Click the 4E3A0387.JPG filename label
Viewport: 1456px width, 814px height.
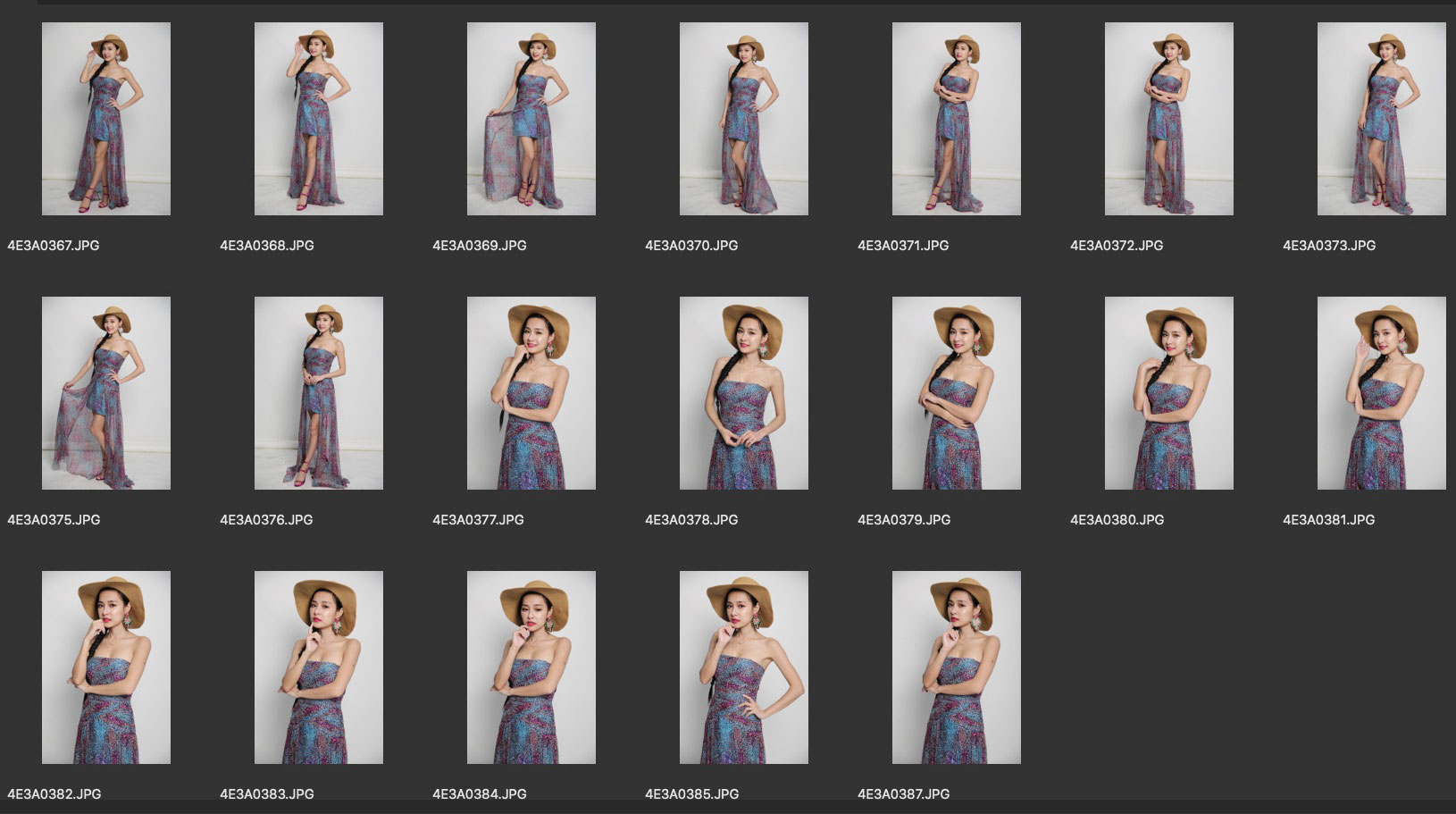[903, 794]
